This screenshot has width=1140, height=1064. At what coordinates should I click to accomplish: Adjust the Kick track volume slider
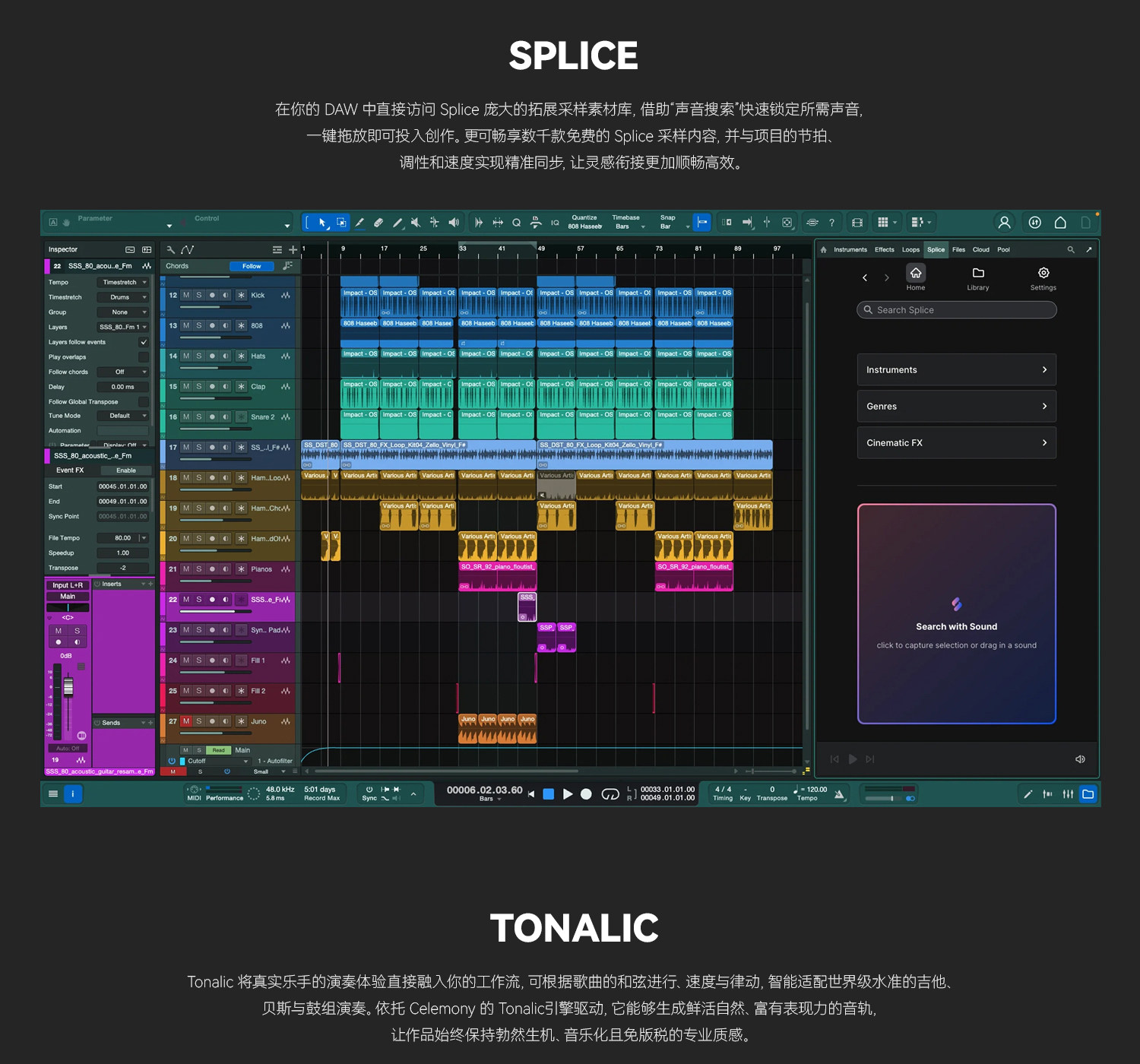tap(216, 307)
